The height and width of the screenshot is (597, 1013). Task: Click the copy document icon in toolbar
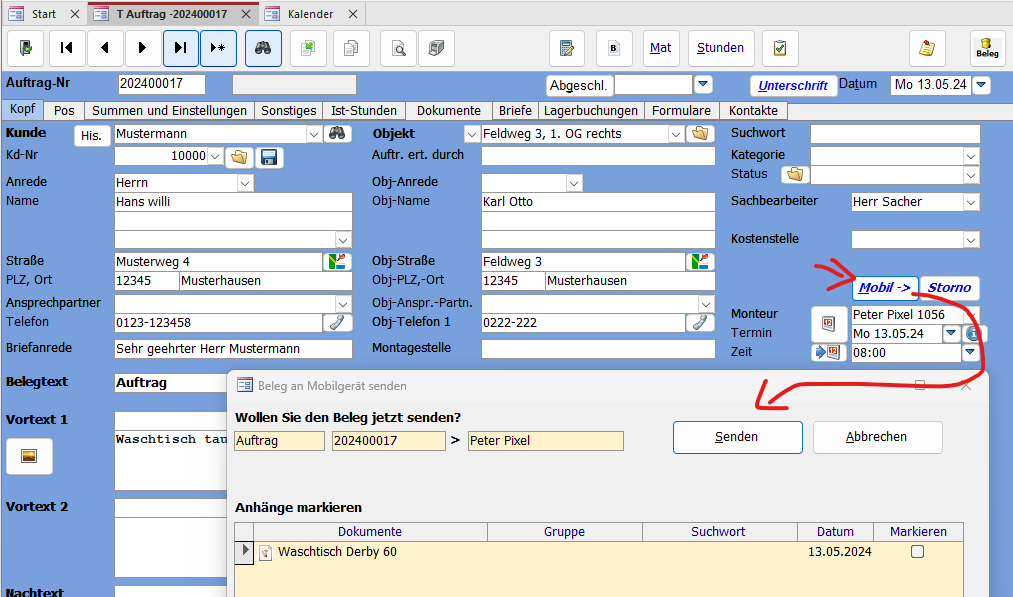[351, 48]
